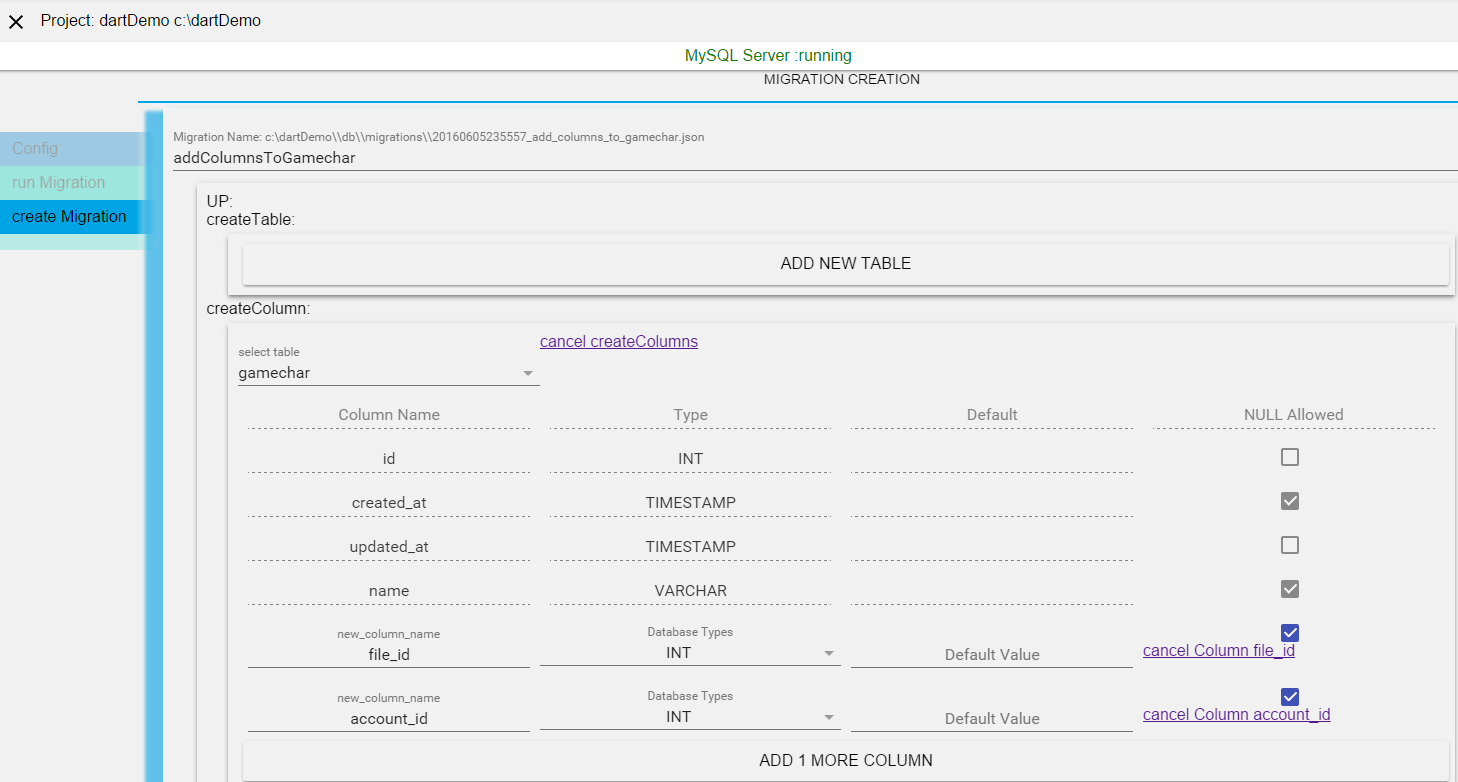Toggle NULL Allowed checkbox for name row
Image resolution: width=1458 pixels, height=782 pixels.
click(x=1290, y=589)
